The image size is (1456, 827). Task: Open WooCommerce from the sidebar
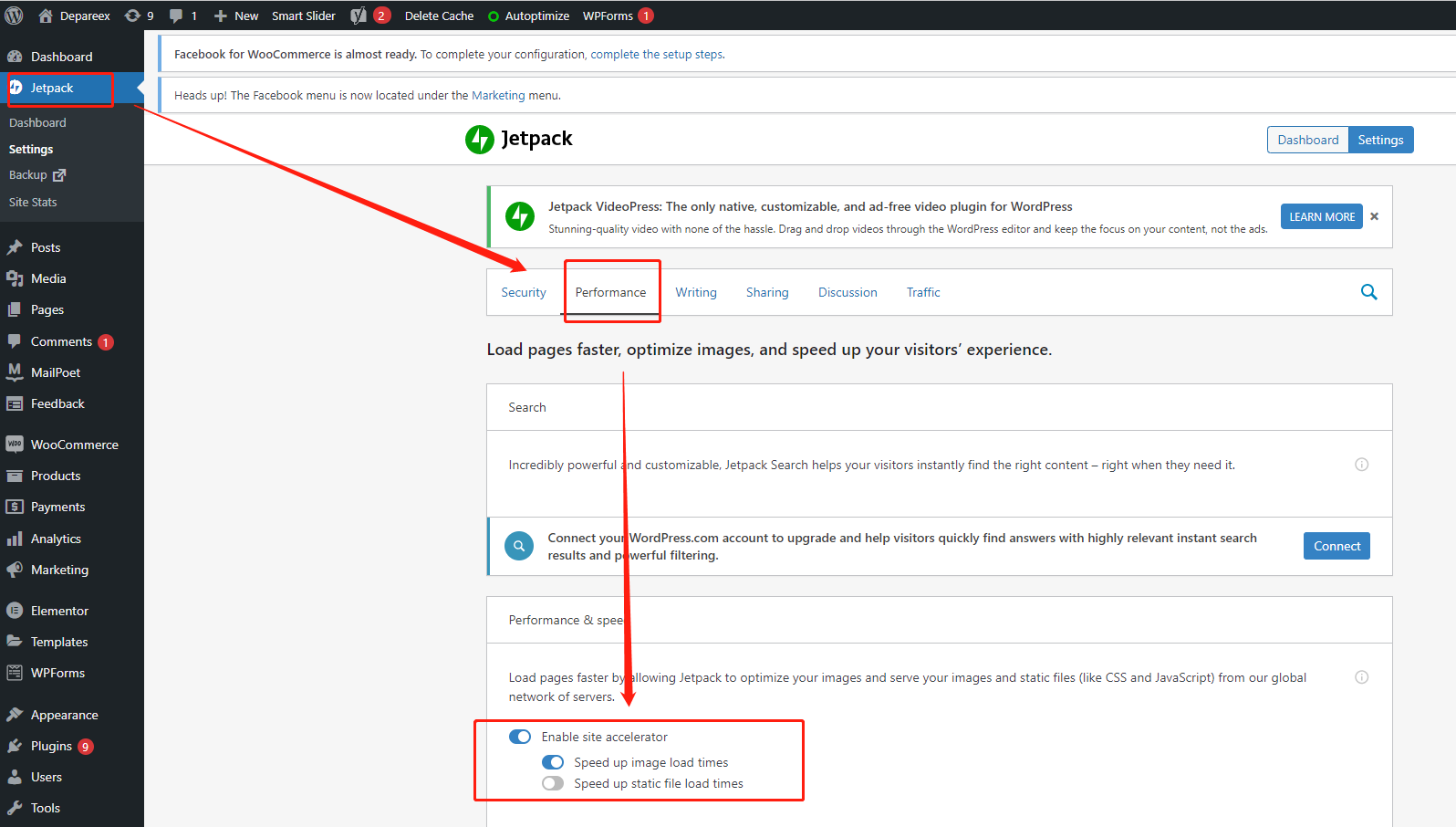pos(72,445)
